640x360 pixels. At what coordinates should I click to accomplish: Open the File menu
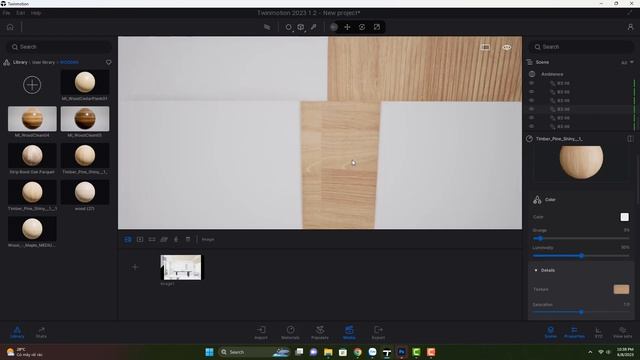(x=6, y=13)
